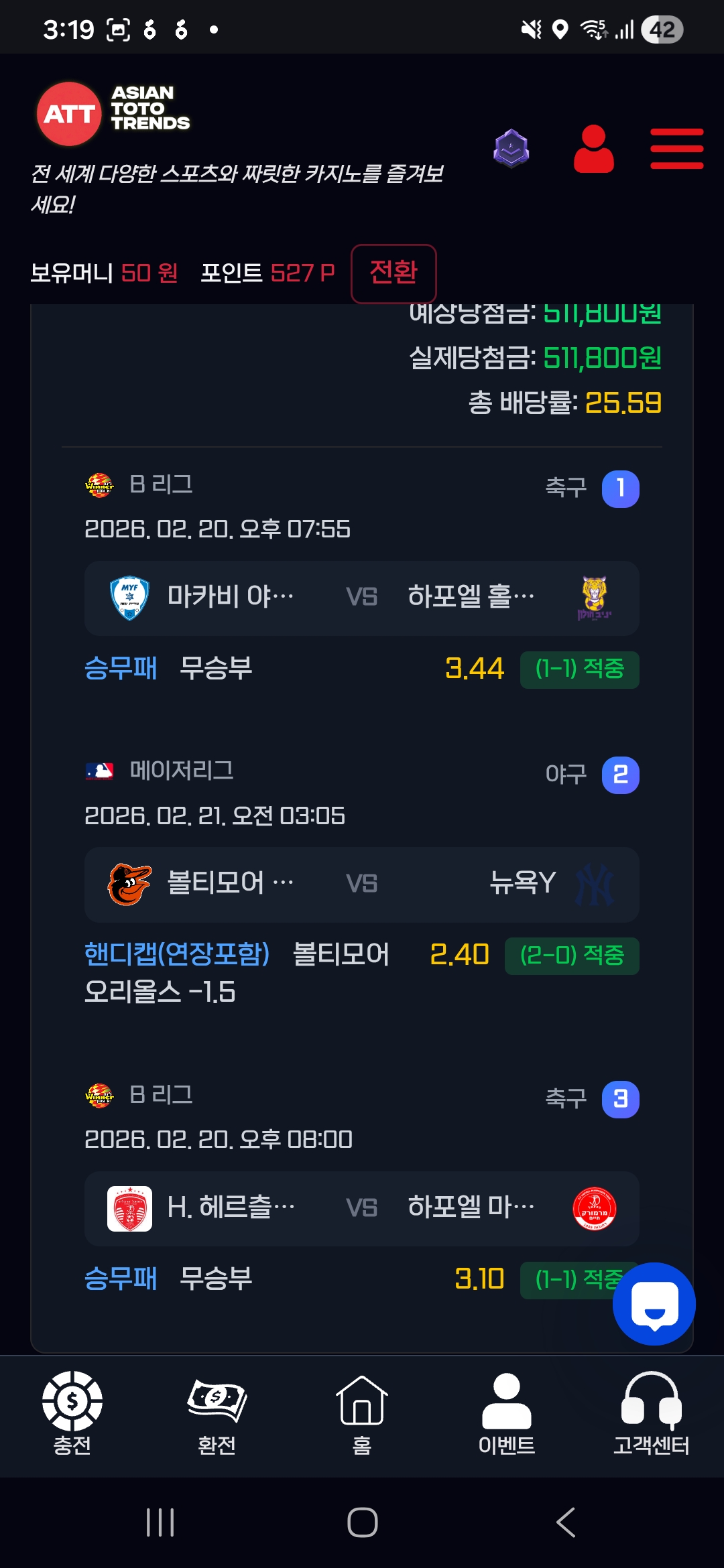Tap the ATT Asian Toto Trends logo

[x=113, y=113]
